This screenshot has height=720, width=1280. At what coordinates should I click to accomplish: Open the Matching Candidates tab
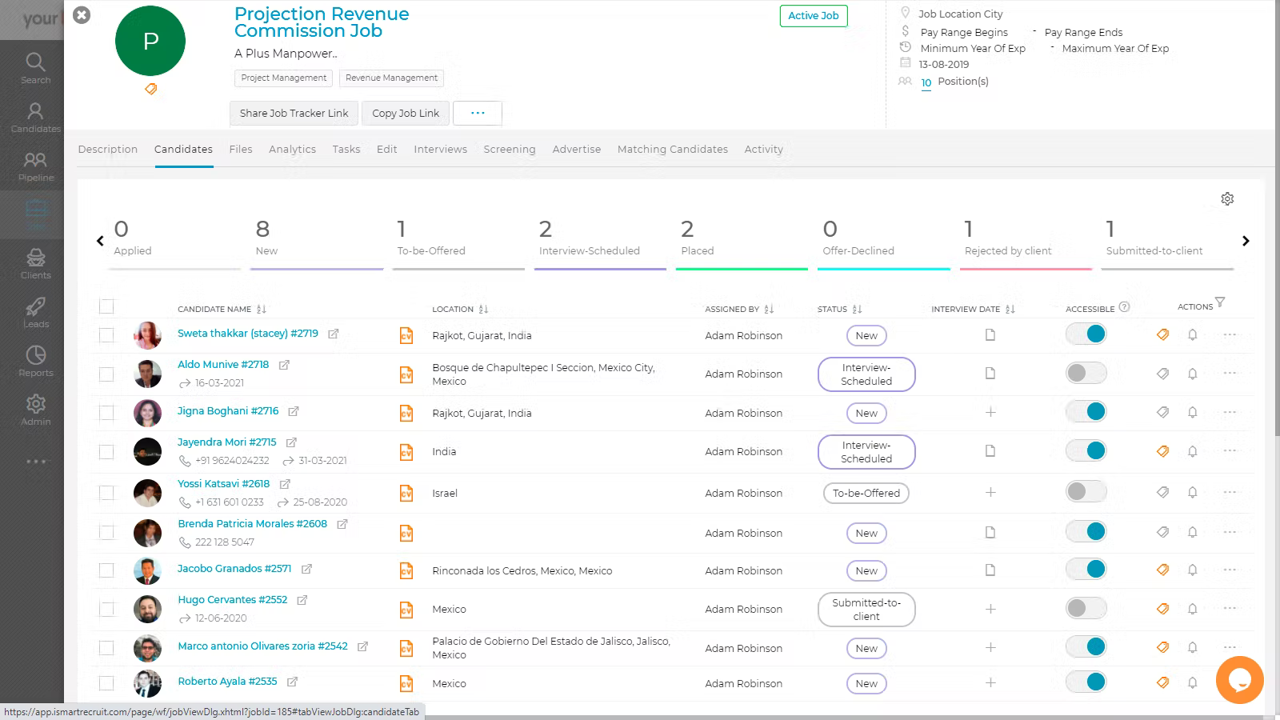click(x=672, y=149)
